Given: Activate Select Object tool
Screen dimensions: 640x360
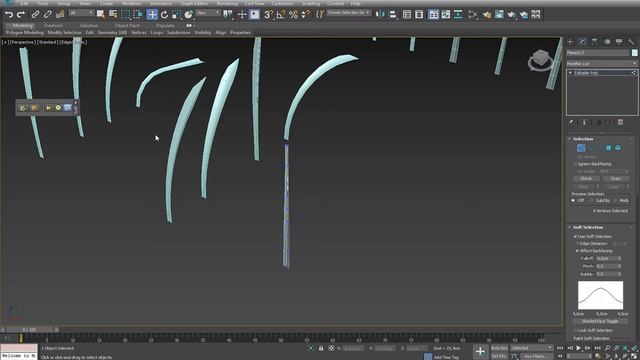Looking at the screenshot, I should click(100, 15).
